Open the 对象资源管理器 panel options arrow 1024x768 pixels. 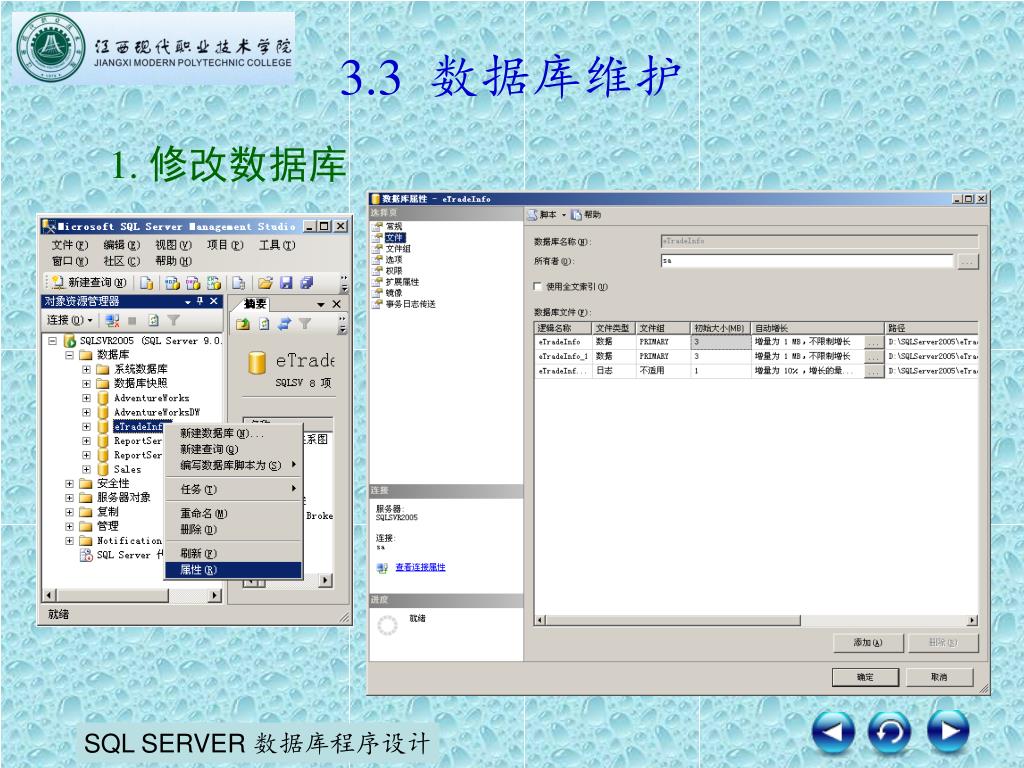tap(187, 302)
